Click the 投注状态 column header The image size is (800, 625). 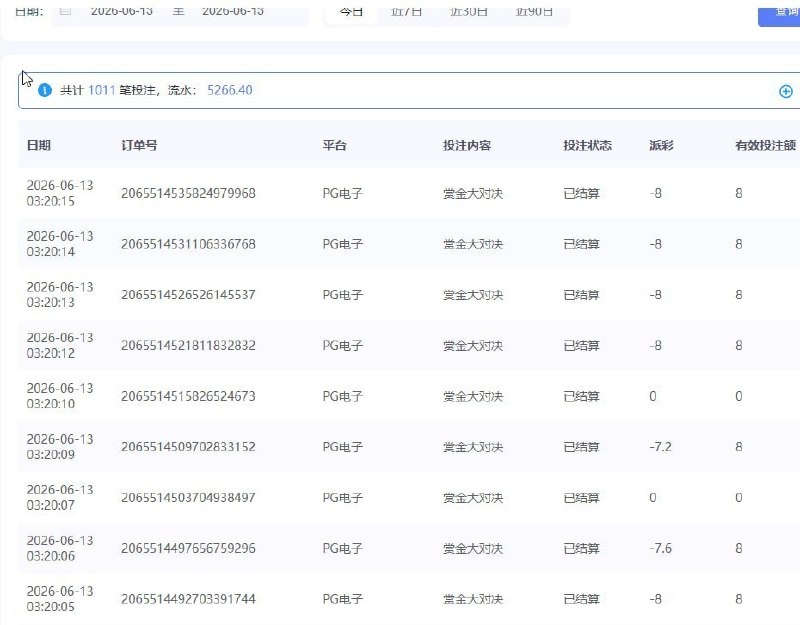(x=587, y=145)
